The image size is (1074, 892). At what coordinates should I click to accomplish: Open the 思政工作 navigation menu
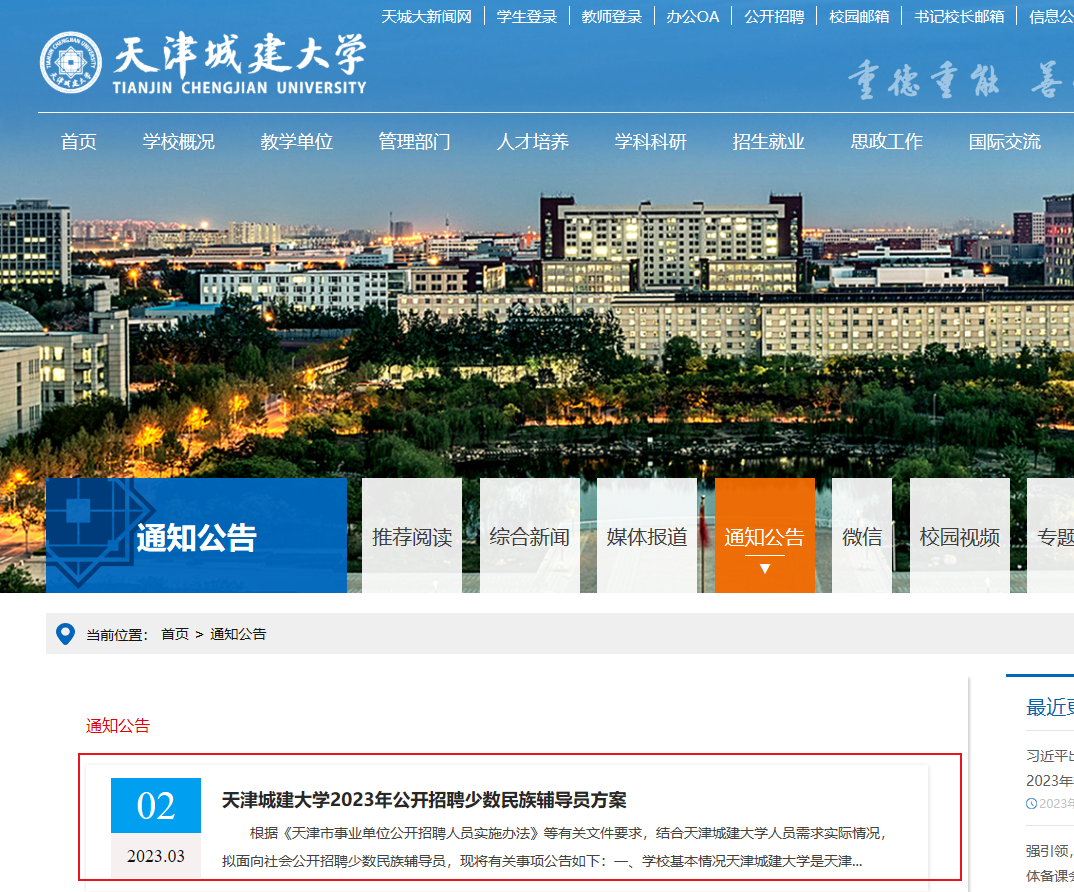[x=887, y=142]
